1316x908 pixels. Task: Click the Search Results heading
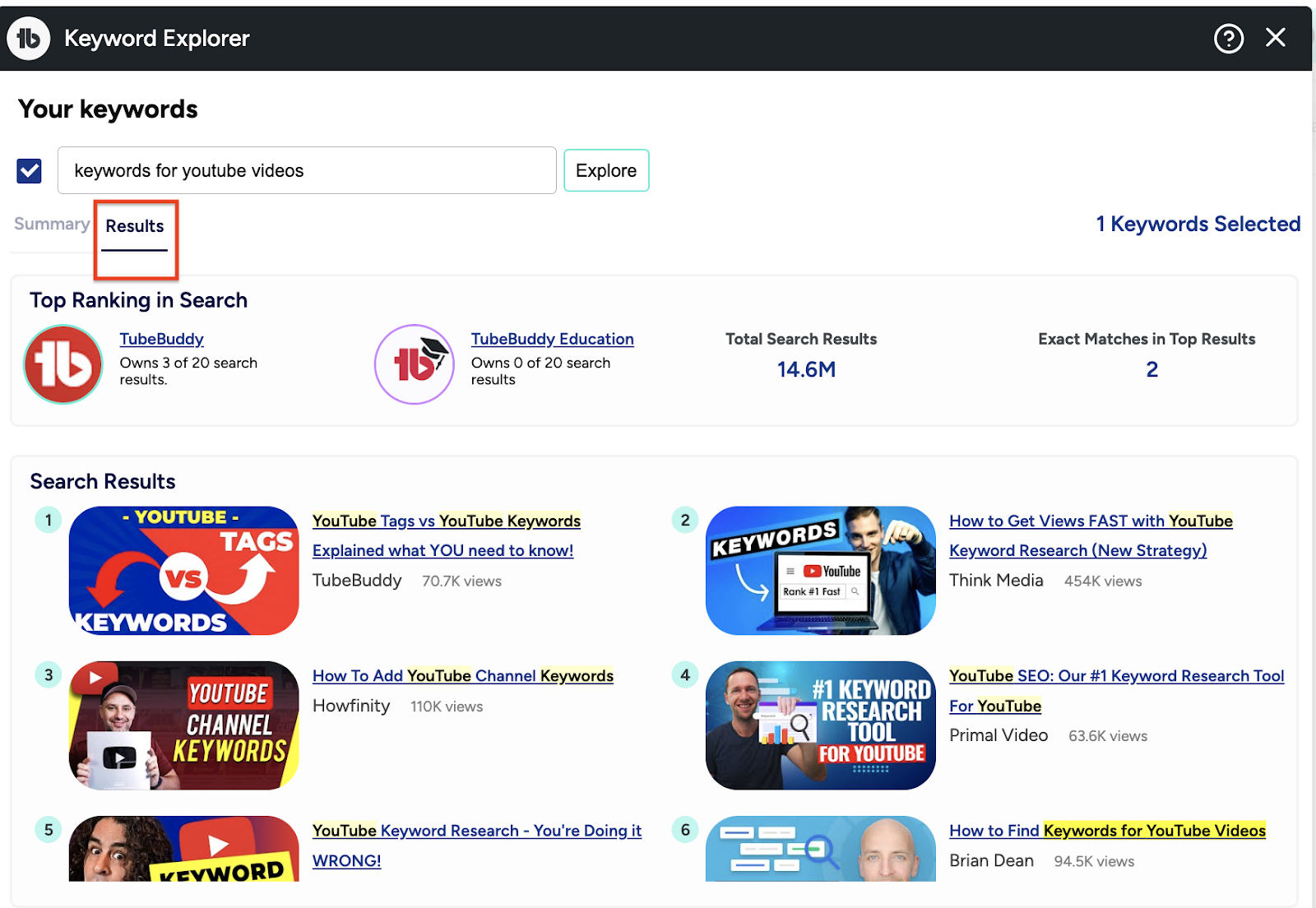coord(103,481)
